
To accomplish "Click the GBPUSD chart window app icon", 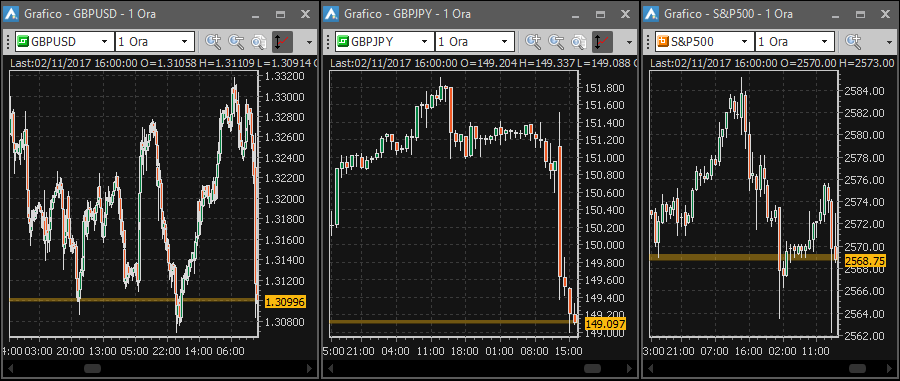I will pos(11,14).
